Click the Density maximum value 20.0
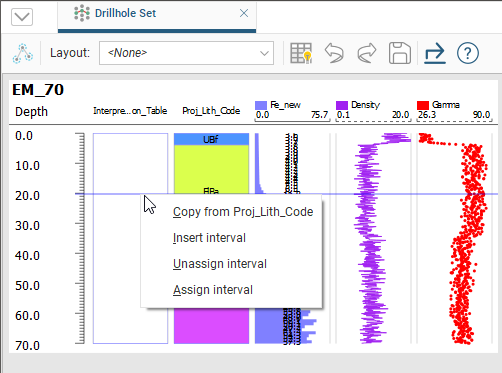The image size is (502, 373). 400,115
